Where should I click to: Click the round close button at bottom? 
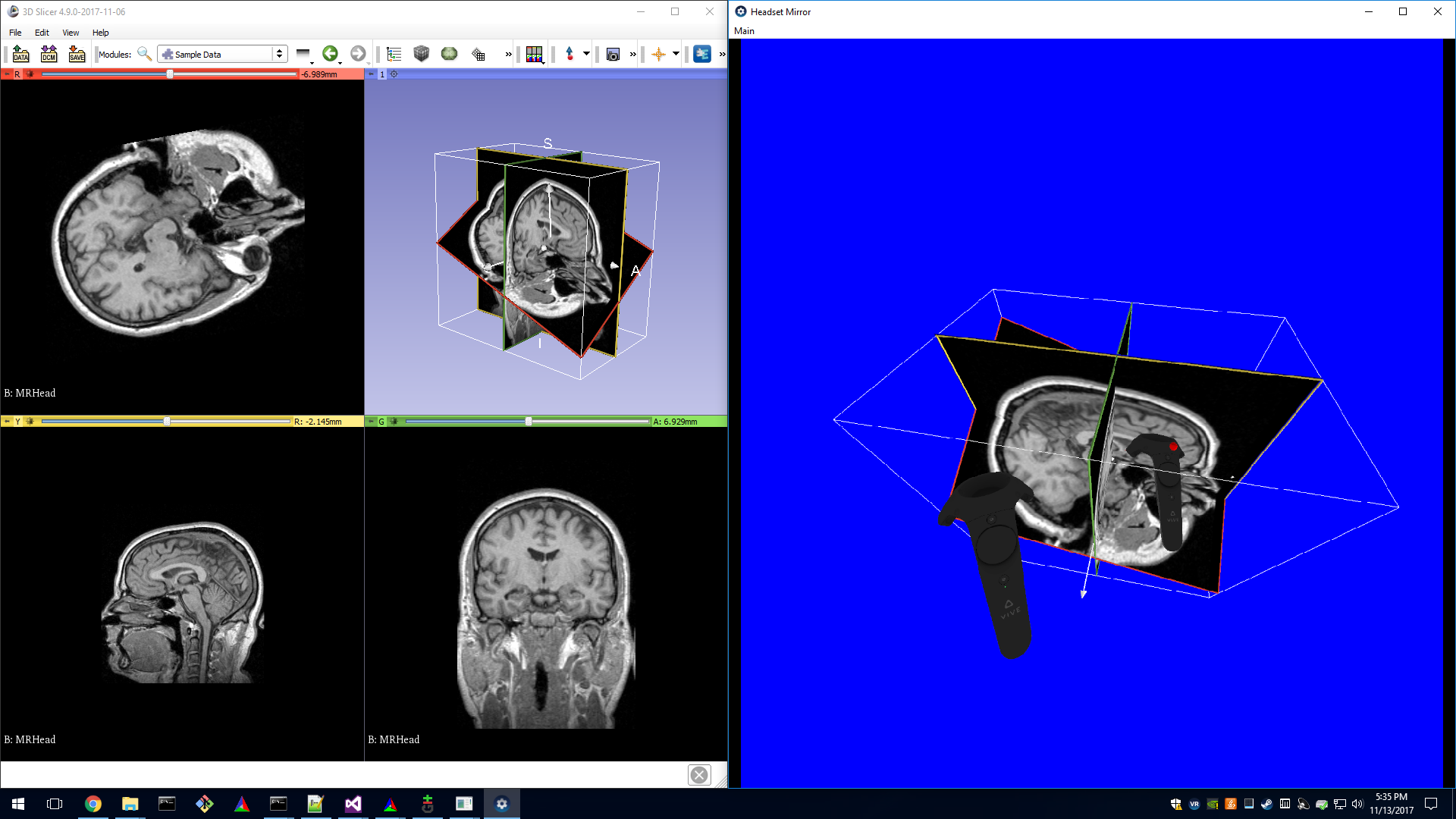point(698,775)
